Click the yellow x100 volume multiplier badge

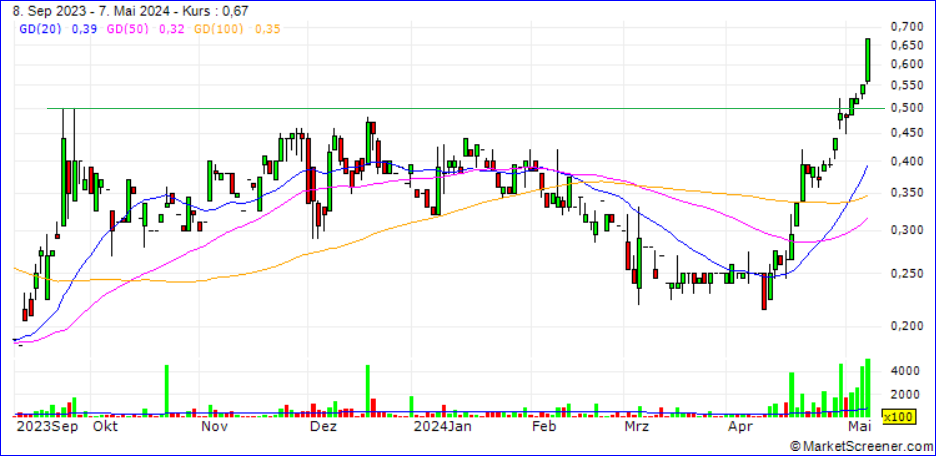click(x=896, y=415)
